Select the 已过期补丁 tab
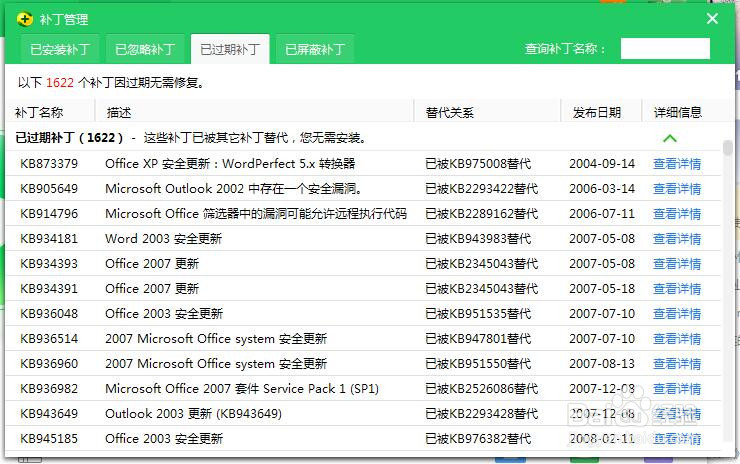This screenshot has height=464, width=740. tap(230, 49)
